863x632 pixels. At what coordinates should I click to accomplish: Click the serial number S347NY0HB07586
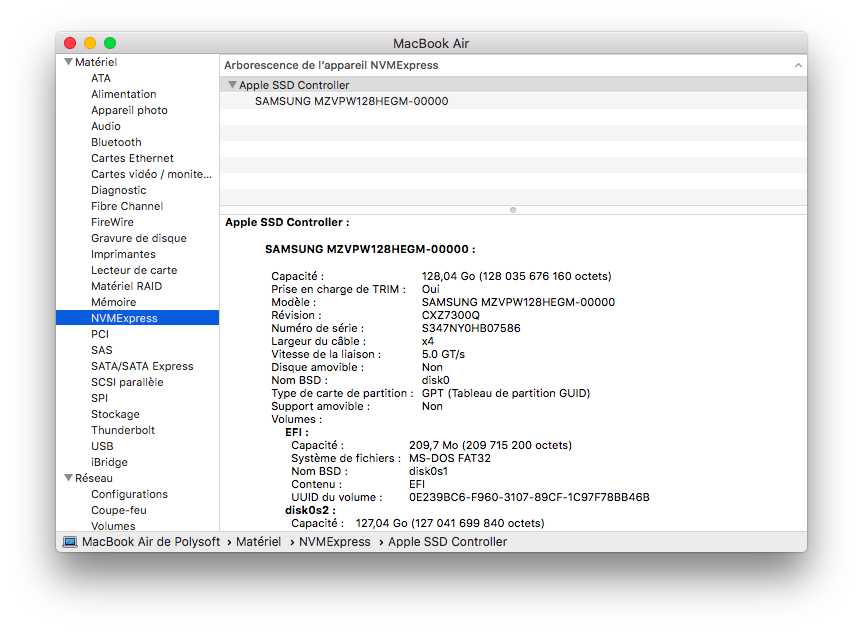pos(471,328)
